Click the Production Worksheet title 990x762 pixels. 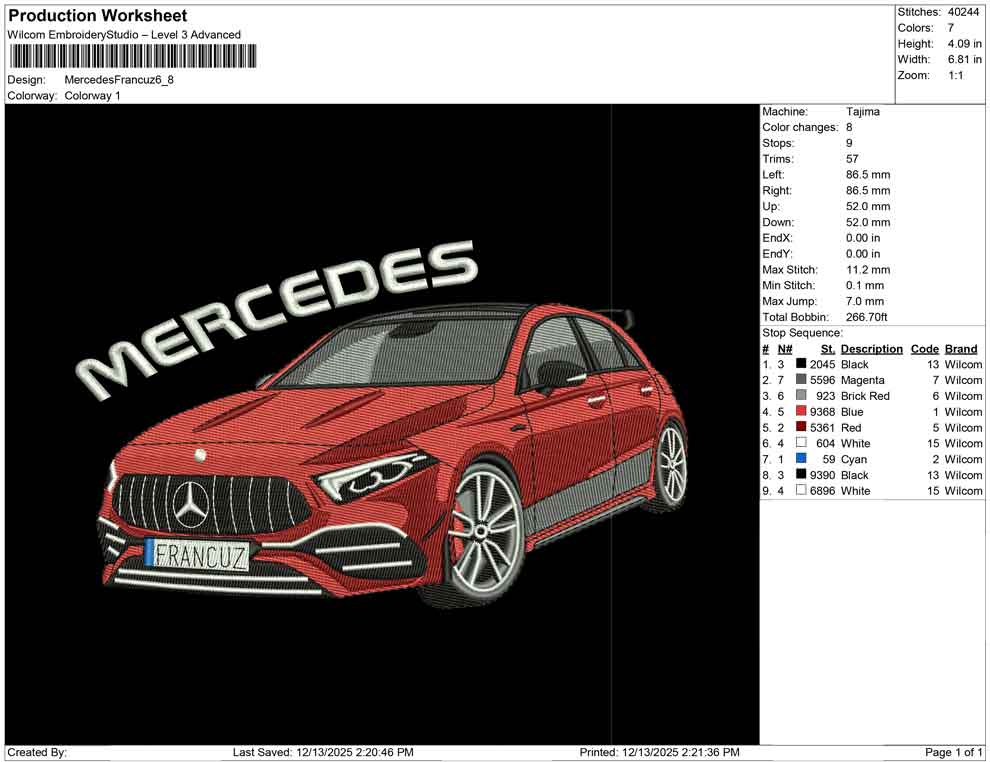[96, 16]
